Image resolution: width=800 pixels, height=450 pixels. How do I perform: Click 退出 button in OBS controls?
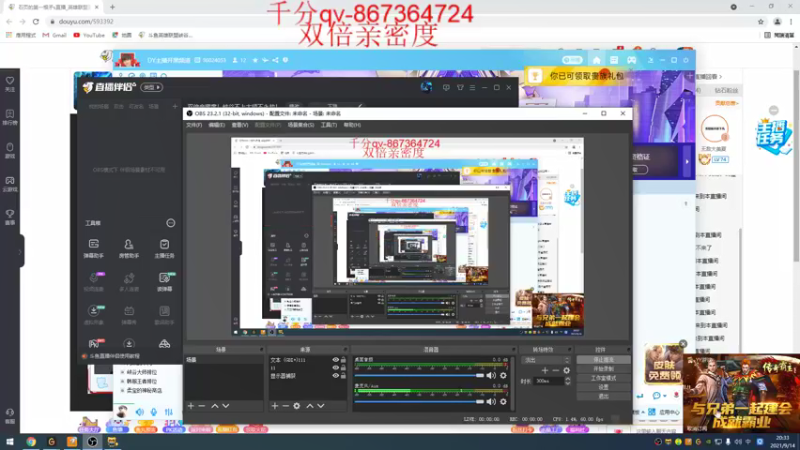click(604, 396)
